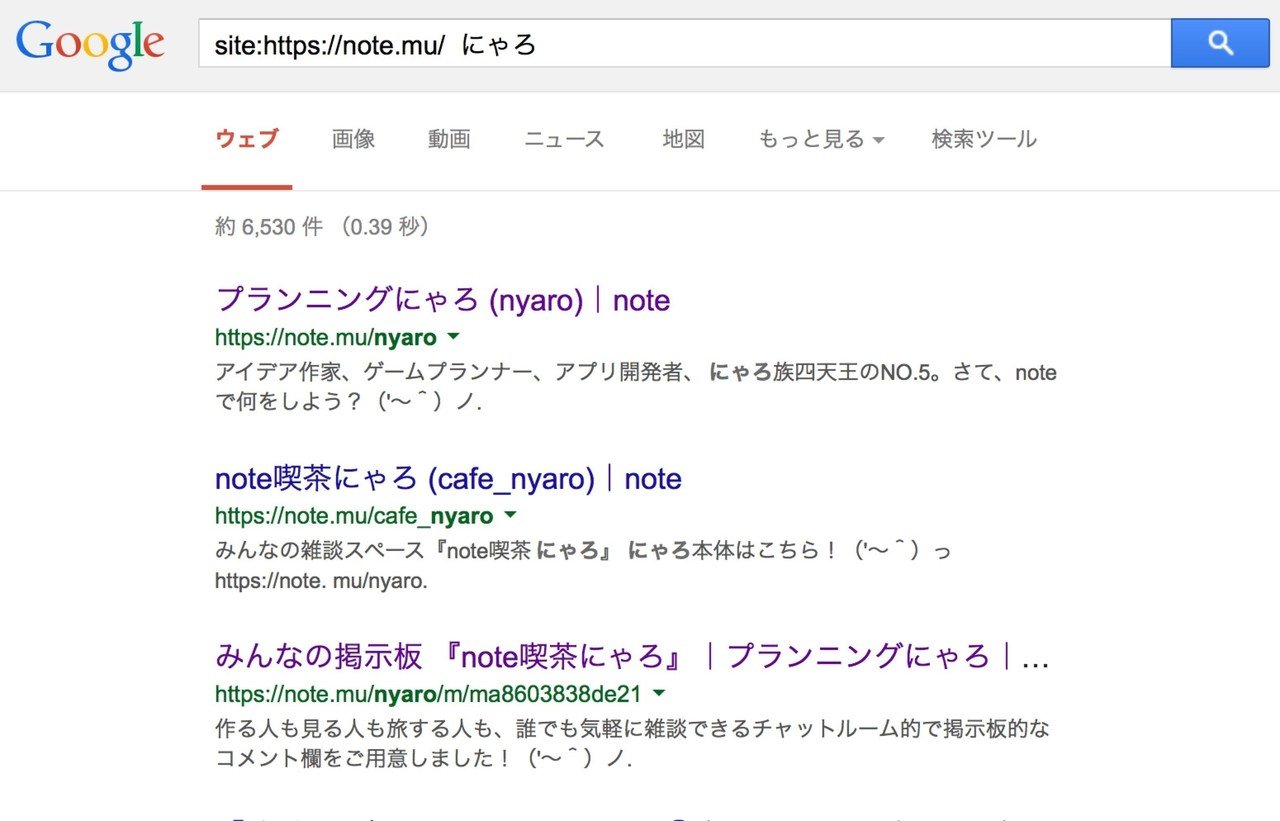
Task: Open result みんなの掲示板『note喫茶にゃろ』
Action: point(632,656)
